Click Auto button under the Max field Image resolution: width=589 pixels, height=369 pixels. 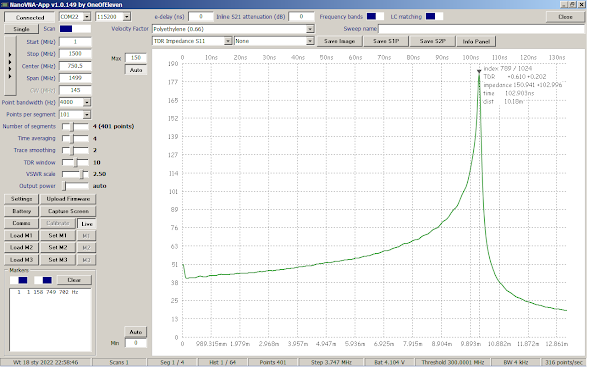tap(136, 70)
